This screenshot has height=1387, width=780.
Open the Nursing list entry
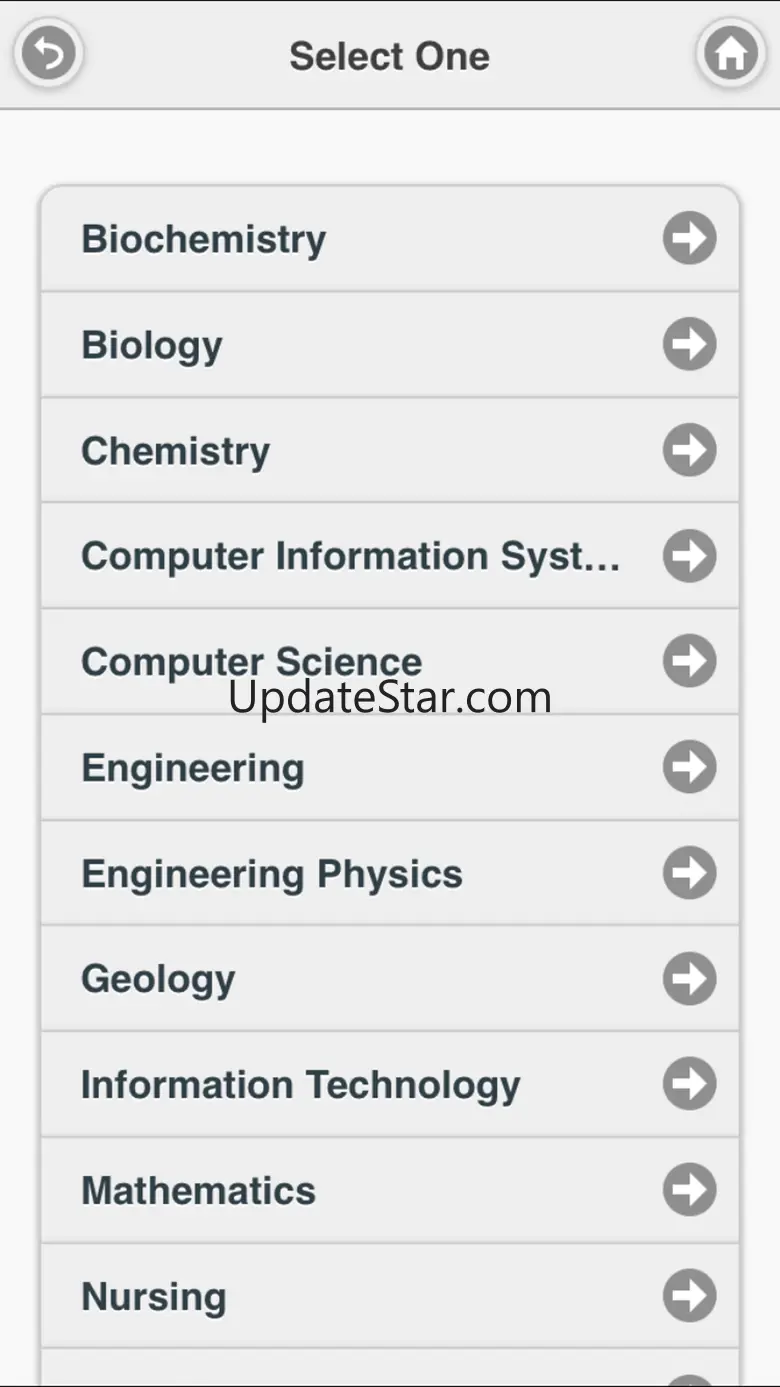click(154, 1297)
